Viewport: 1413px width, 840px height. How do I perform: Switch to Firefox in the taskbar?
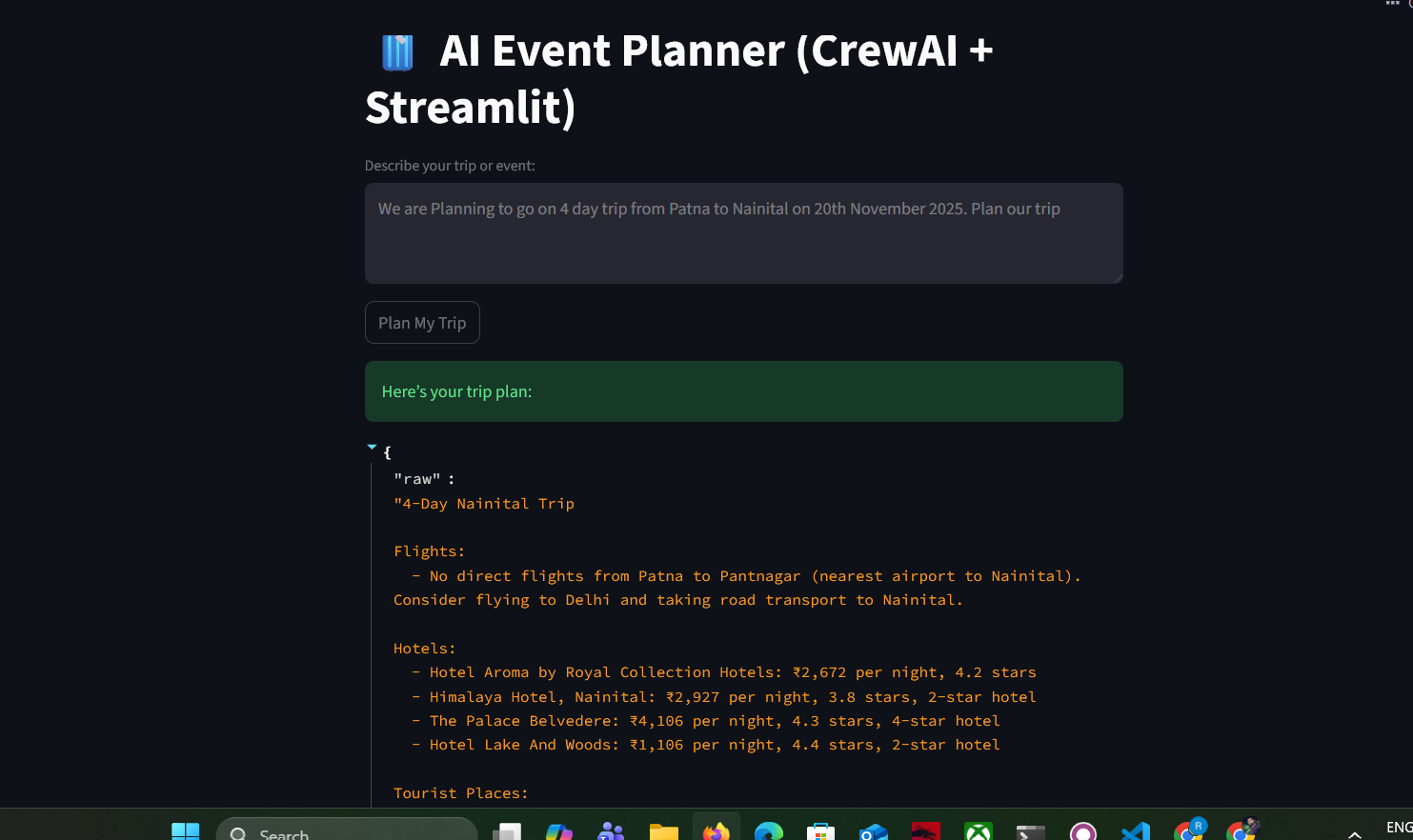coord(716,830)
